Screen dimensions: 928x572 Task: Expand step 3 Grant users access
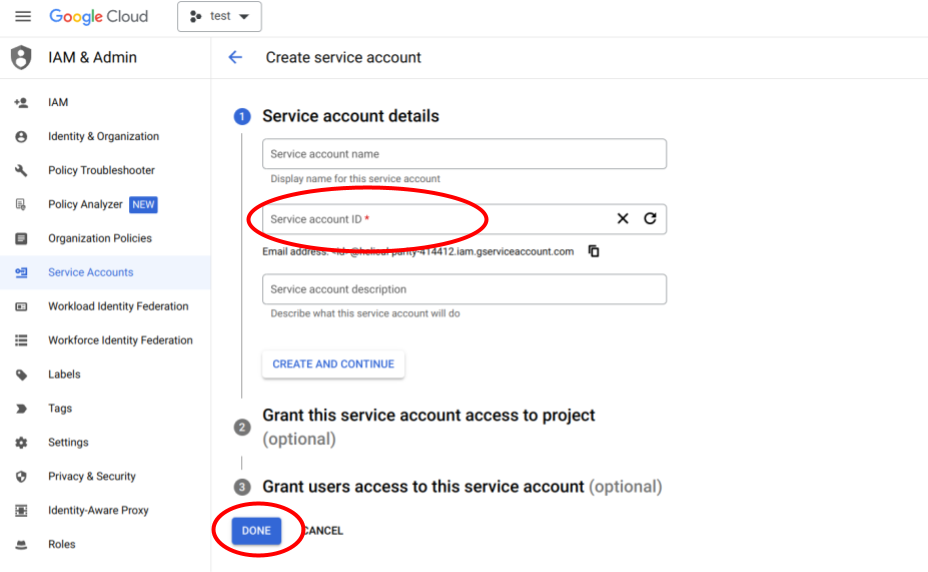coord(423,487)
